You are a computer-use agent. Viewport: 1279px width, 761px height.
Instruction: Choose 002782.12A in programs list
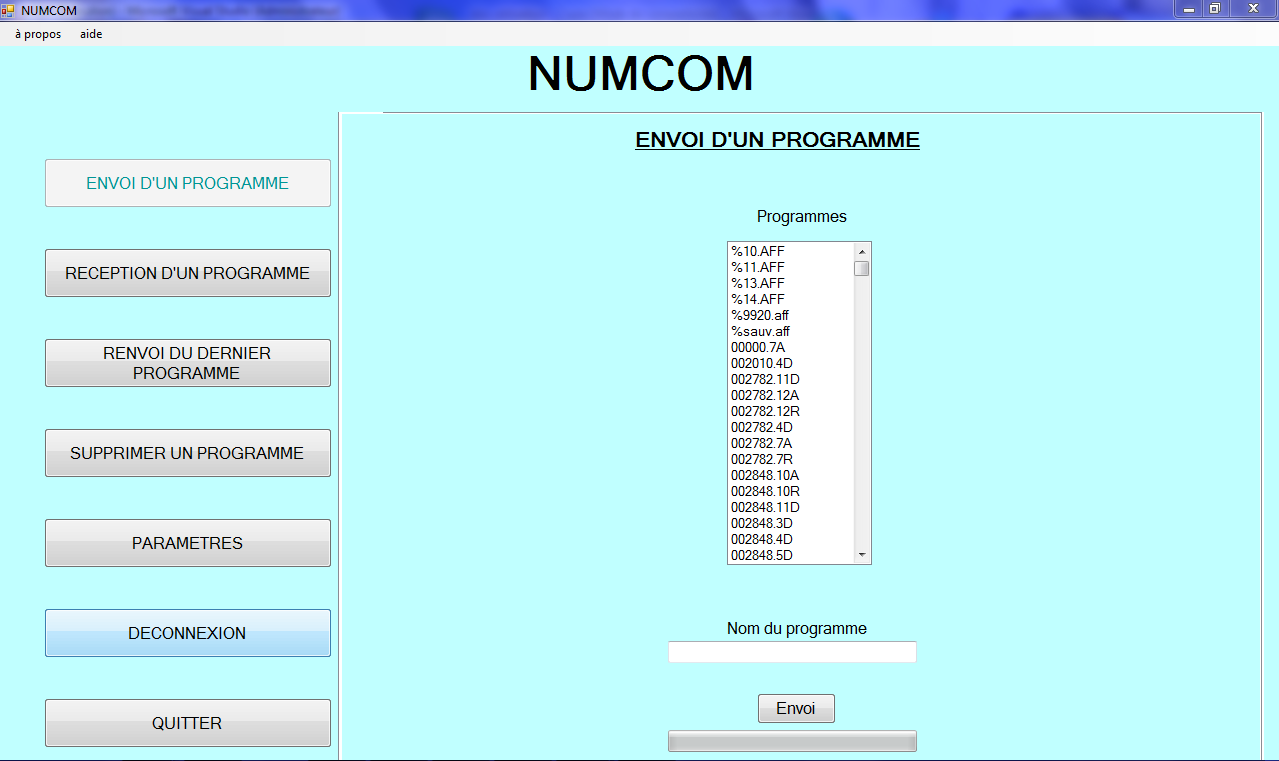[x=765, y=395]
